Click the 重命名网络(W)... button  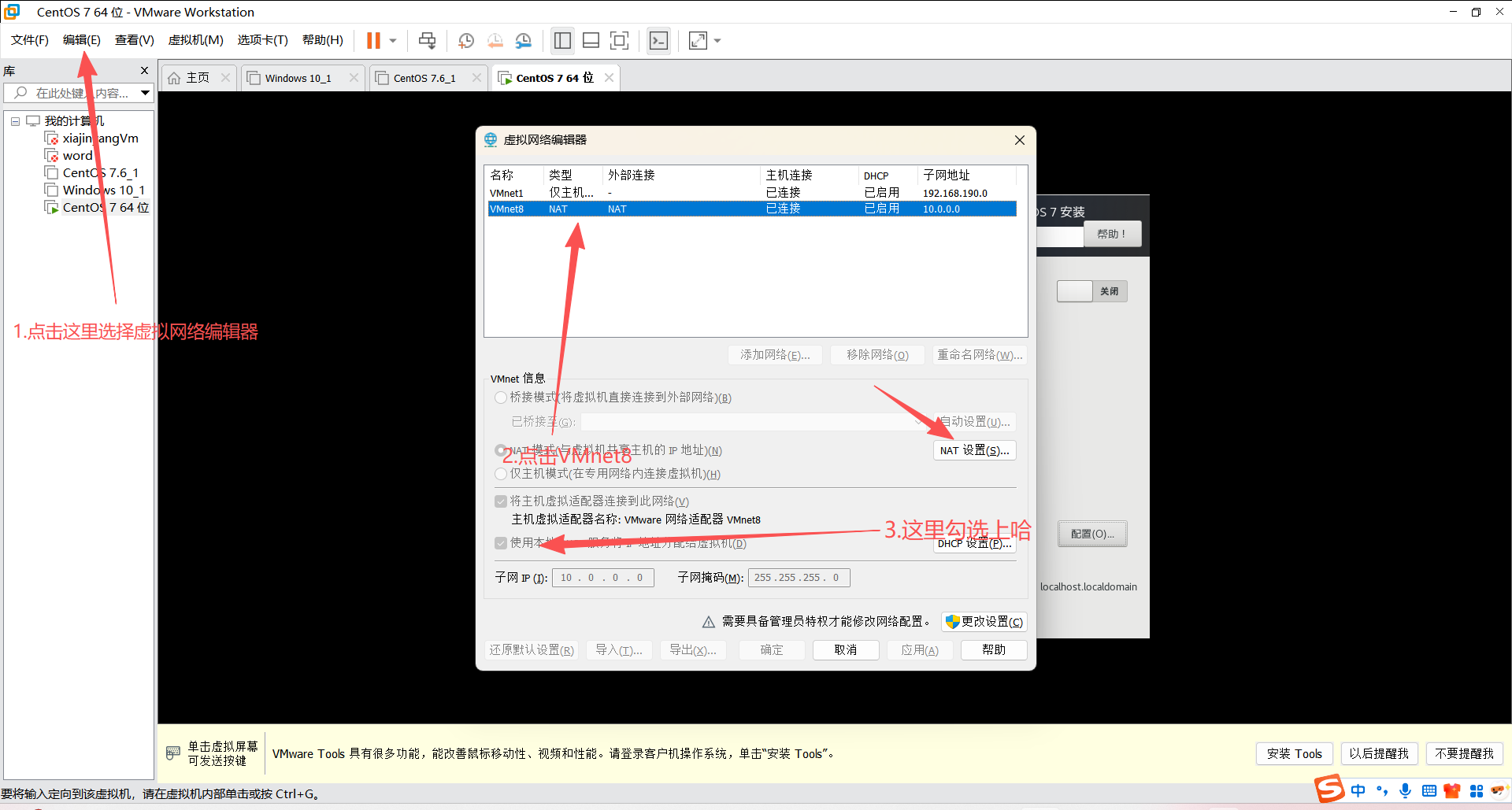click(x=980, y=355)
